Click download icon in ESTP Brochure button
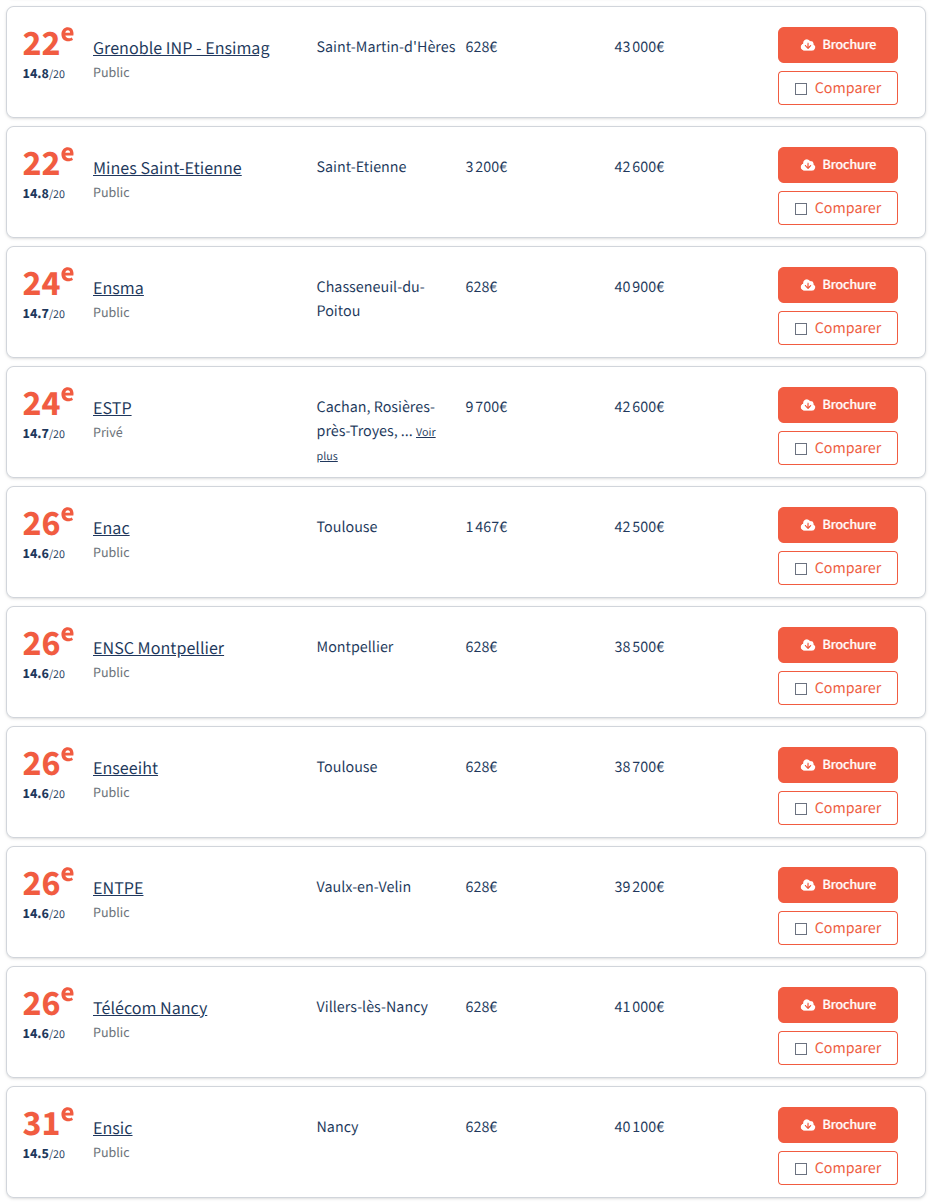The image size is (931, 1203). click(808, 405)
